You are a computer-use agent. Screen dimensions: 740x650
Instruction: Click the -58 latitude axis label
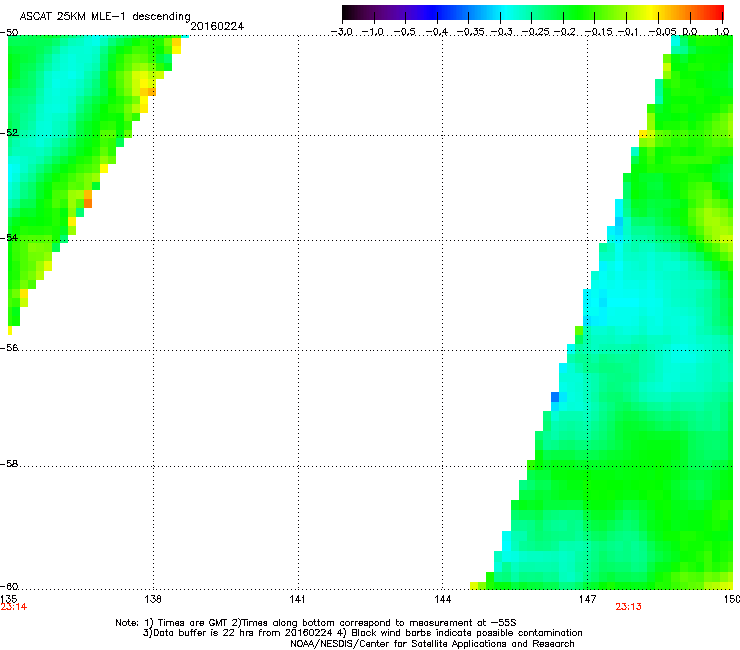pyautogui.click(x=9, y=464)
